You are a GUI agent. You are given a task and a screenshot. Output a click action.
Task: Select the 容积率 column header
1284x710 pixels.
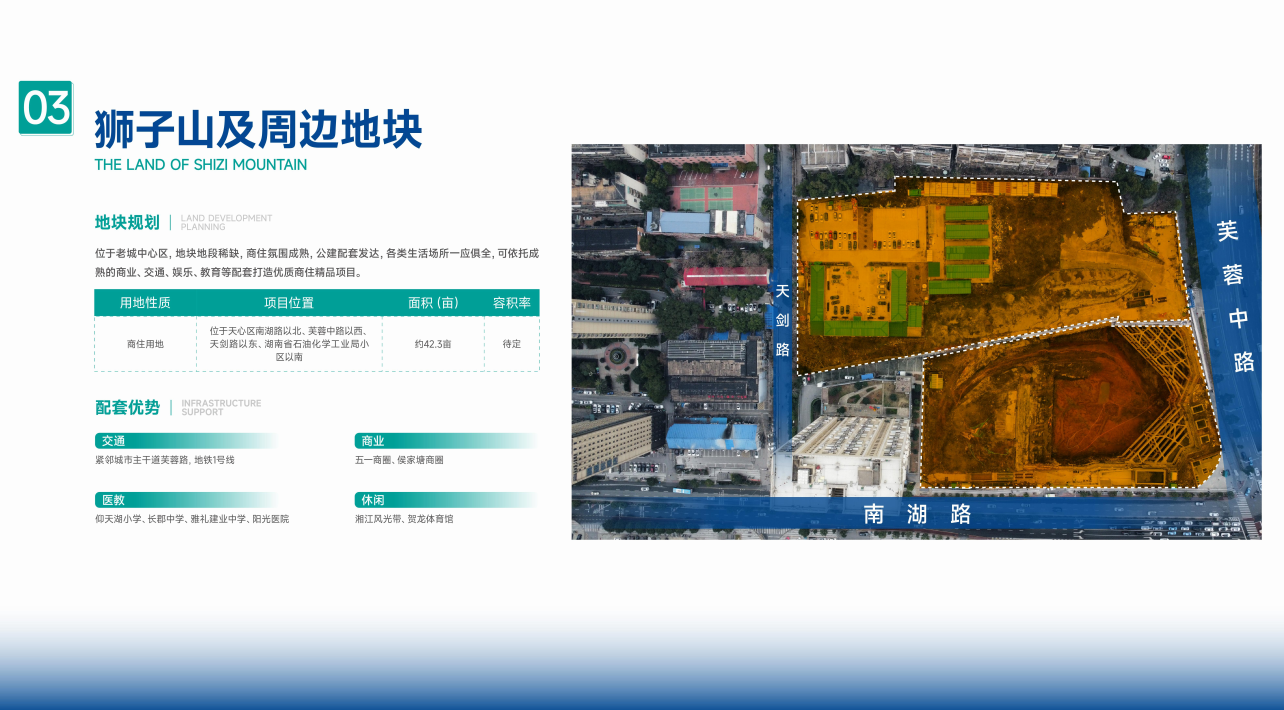click(511, 303)
